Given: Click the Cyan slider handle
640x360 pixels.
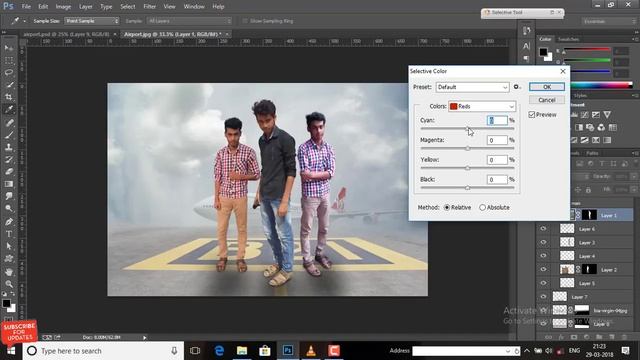Looking at the screenshot, I should click(468, 129).
